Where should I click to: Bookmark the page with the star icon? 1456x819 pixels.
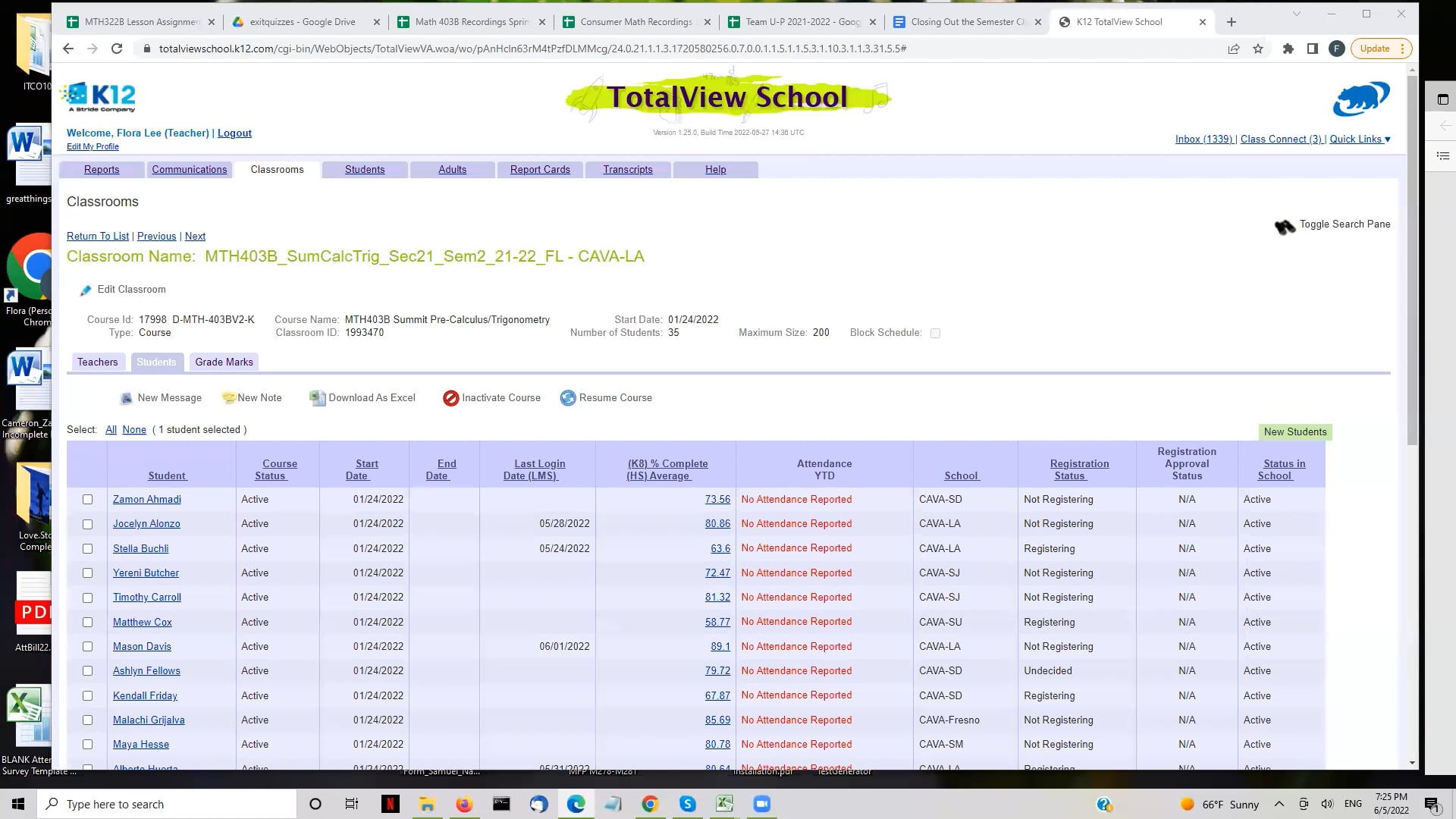pos(1257,48)
